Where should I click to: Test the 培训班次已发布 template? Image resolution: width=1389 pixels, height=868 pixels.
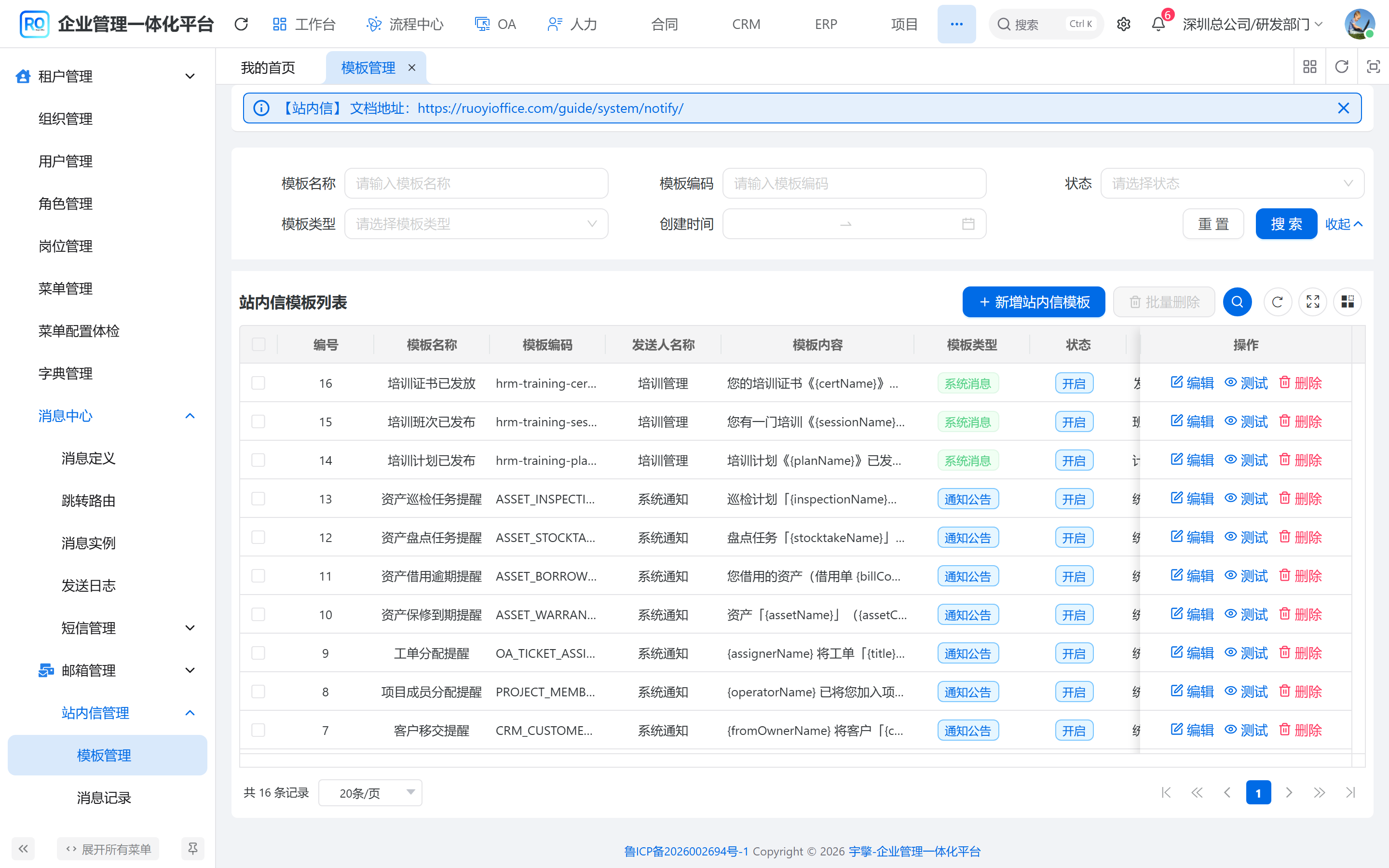[1246, 421]
